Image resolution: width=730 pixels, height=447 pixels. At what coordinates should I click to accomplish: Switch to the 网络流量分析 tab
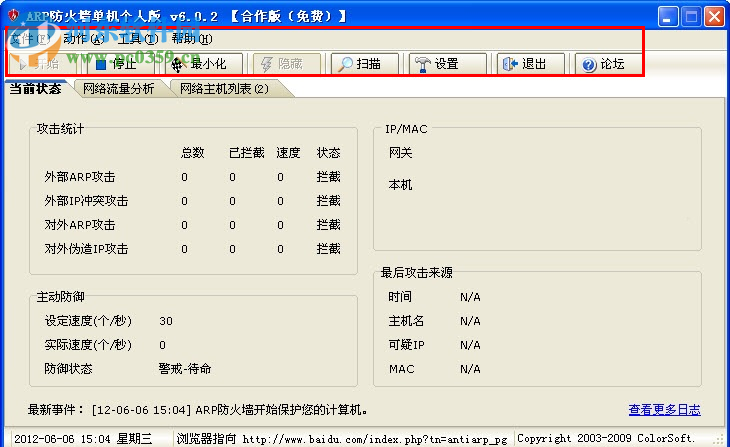pyautogui.click(x=118, y=88)
